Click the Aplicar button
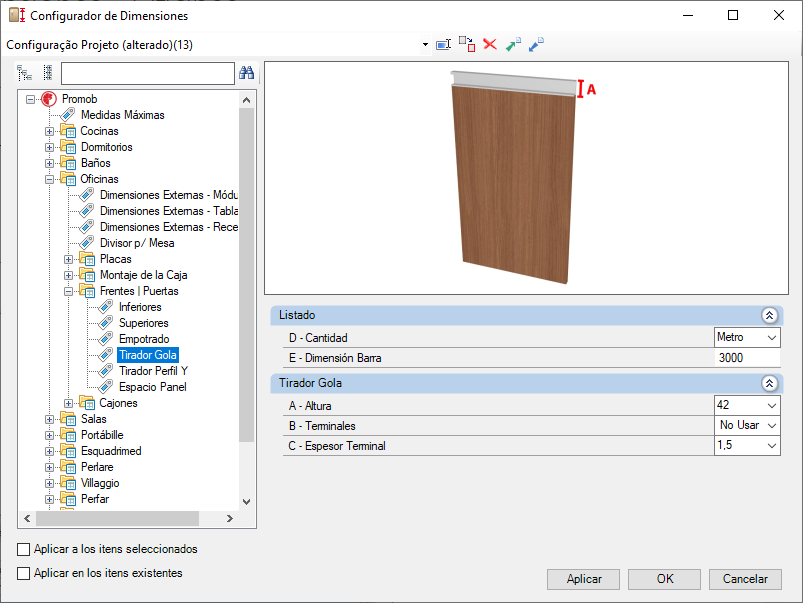Viewport: 812px width, 604px height. click(584, 579)
